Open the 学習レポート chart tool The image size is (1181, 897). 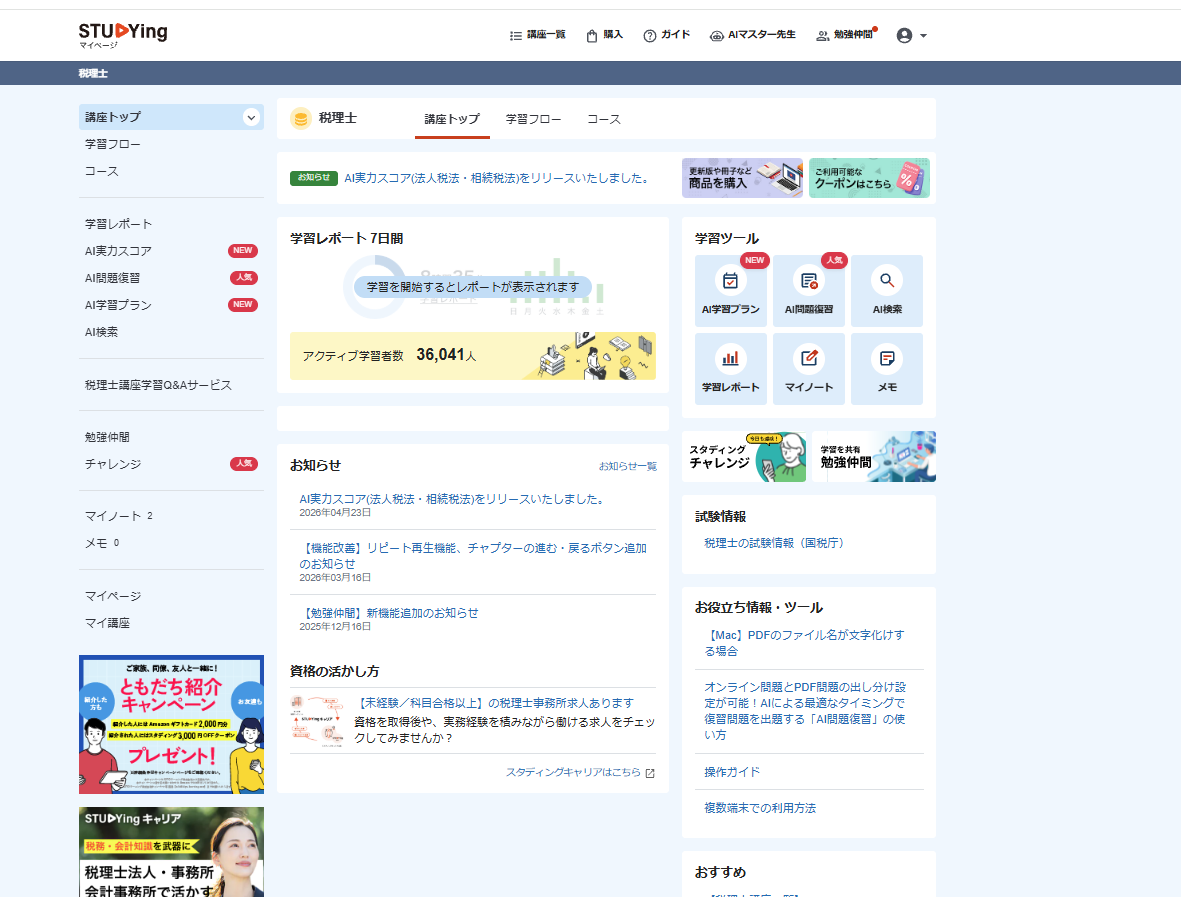(731, 369)
